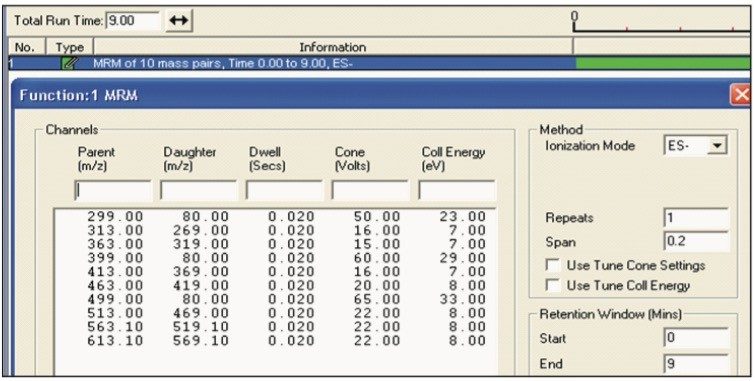Click the Coll Energy (eV) input field

point(456,190)
